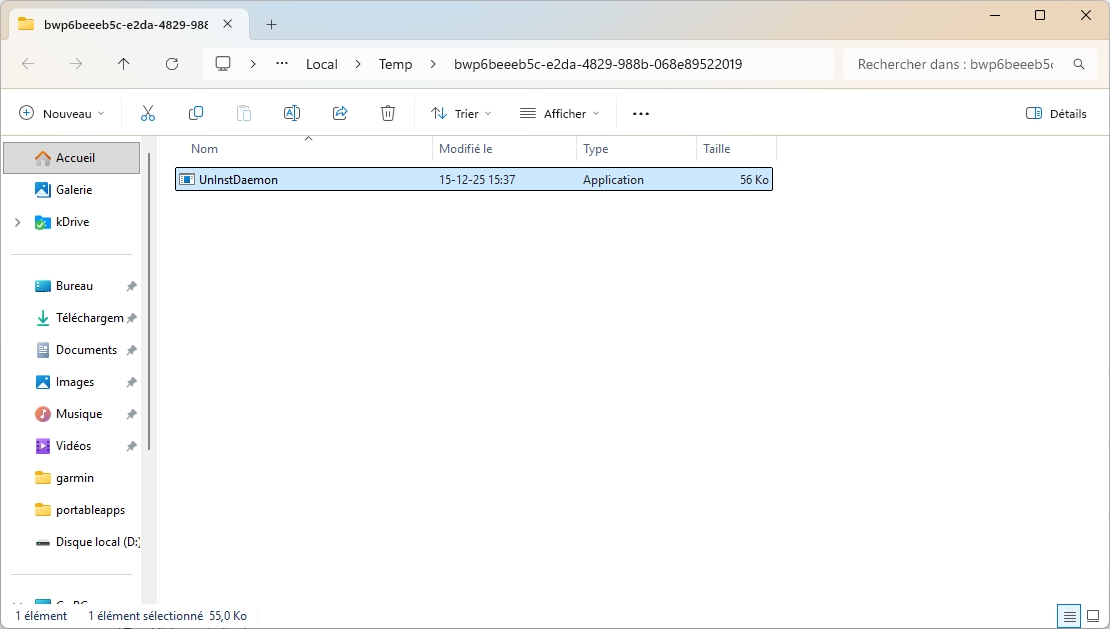
Task: Switch to large thumbnails view
Action: 1093,616
